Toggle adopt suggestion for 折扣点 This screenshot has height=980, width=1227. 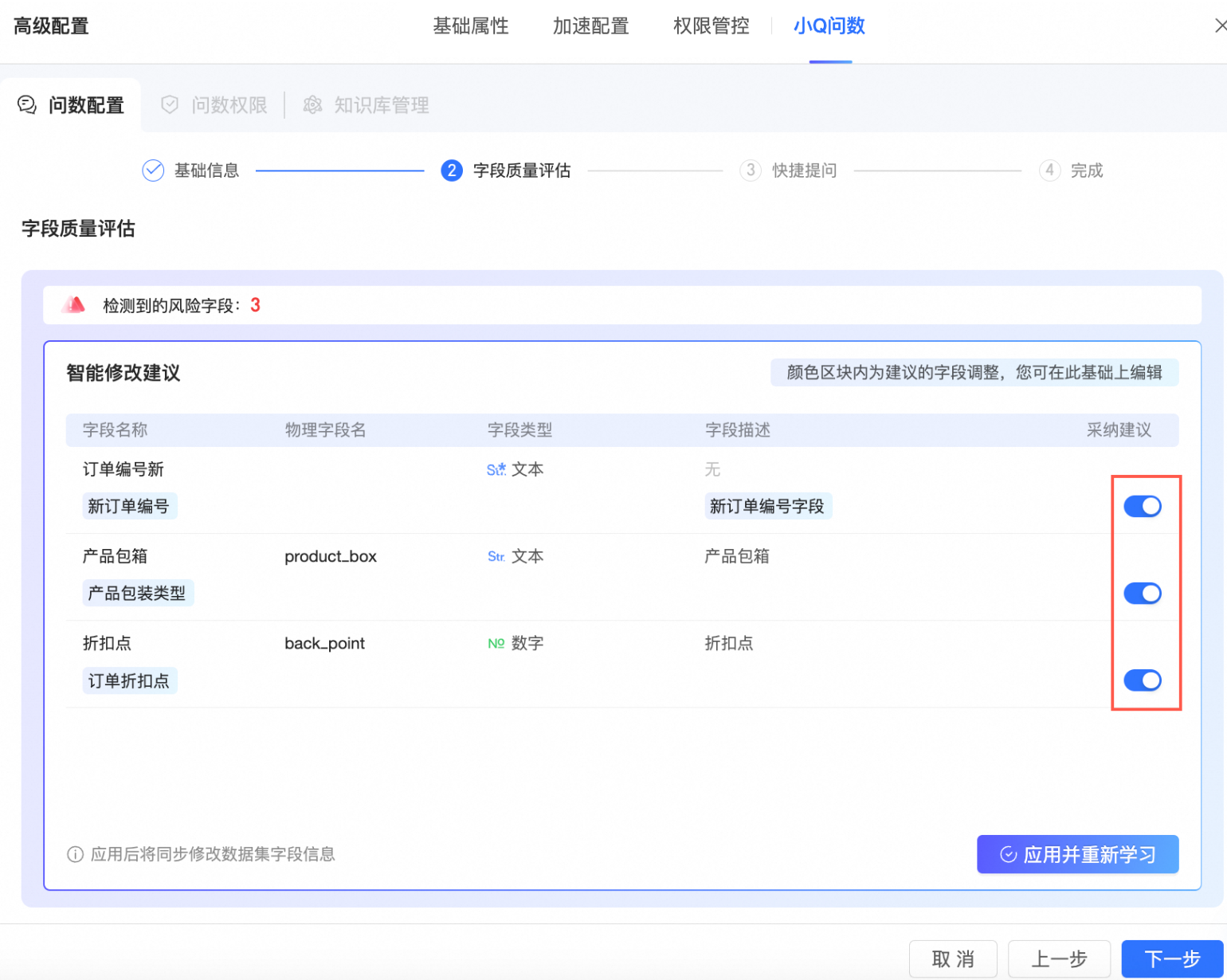point(1143,680)
